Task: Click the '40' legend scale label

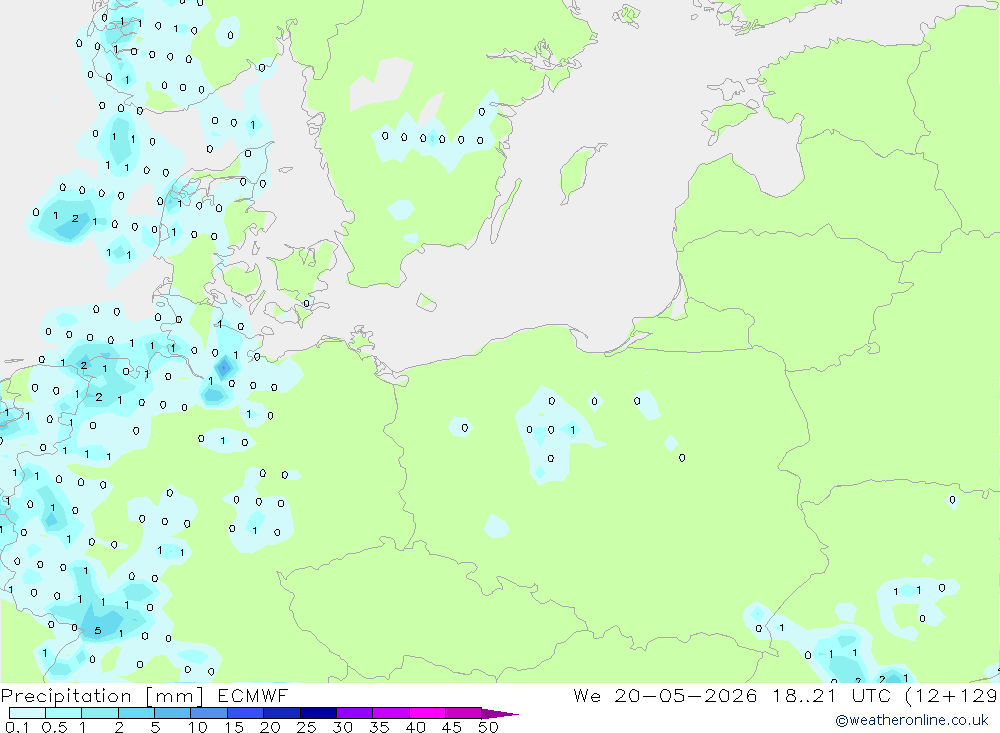Action: 415,727
